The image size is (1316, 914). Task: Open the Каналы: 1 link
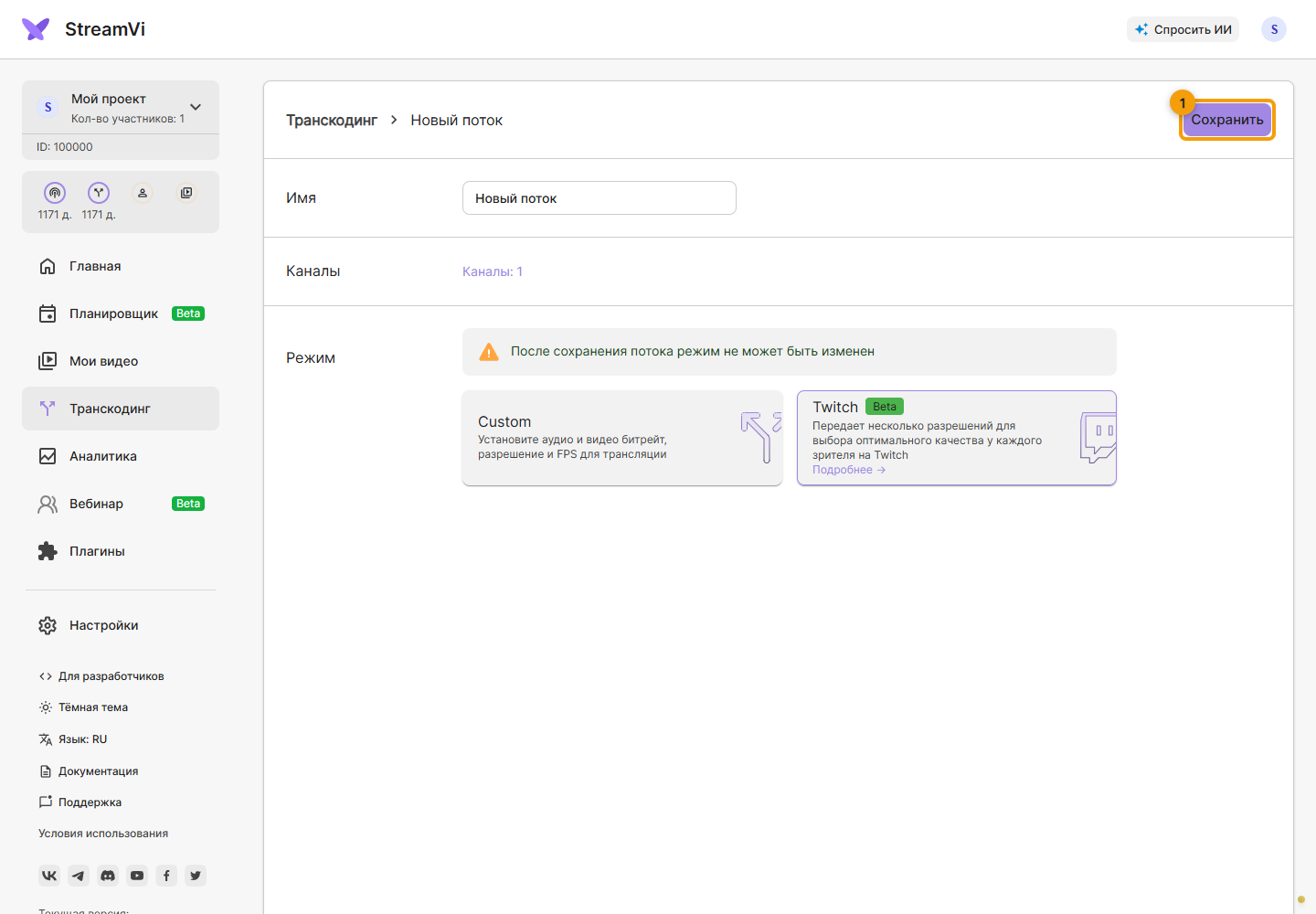[x=493, y=271]
